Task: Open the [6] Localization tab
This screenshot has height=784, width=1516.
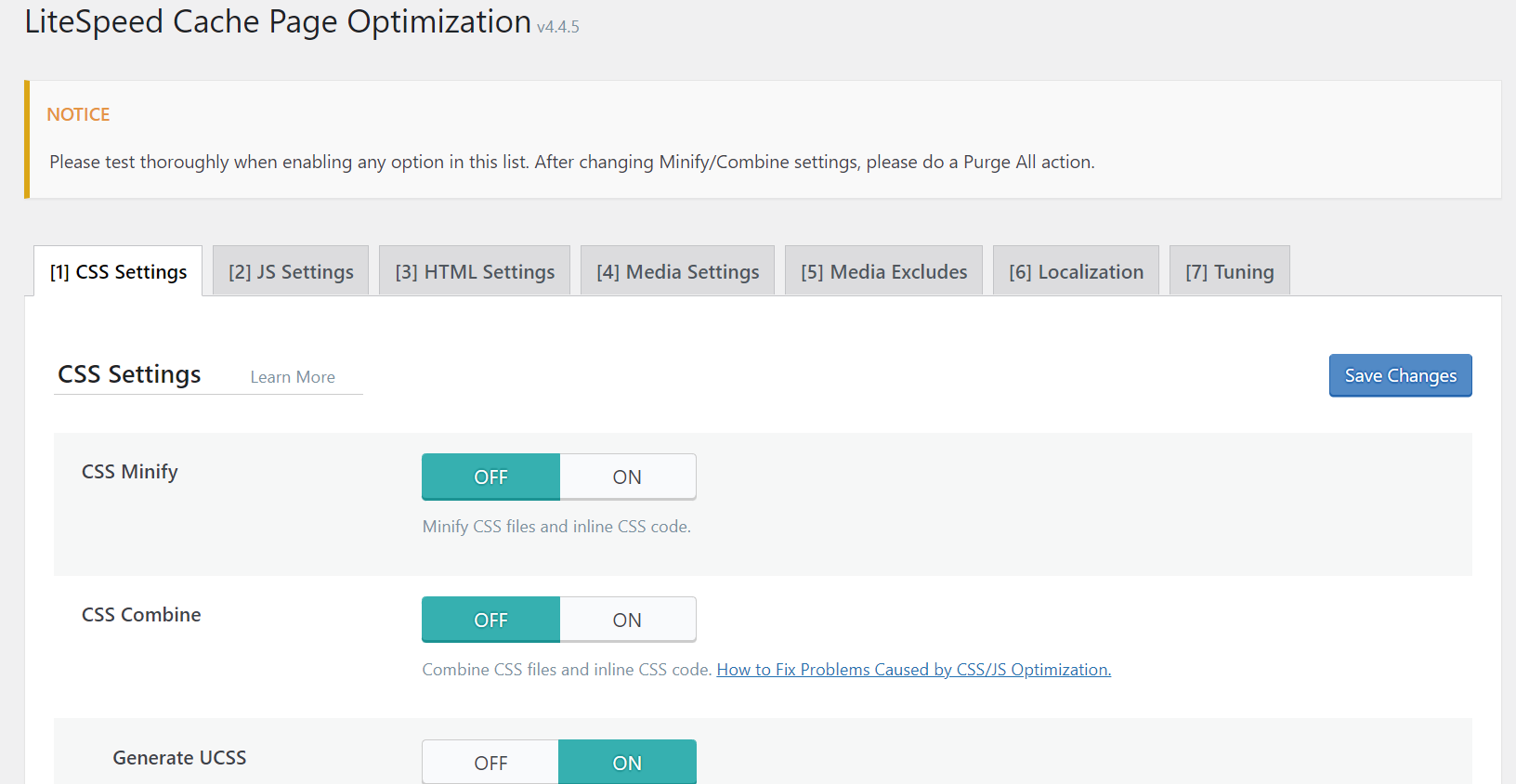Action: (x=1076, y=271)
